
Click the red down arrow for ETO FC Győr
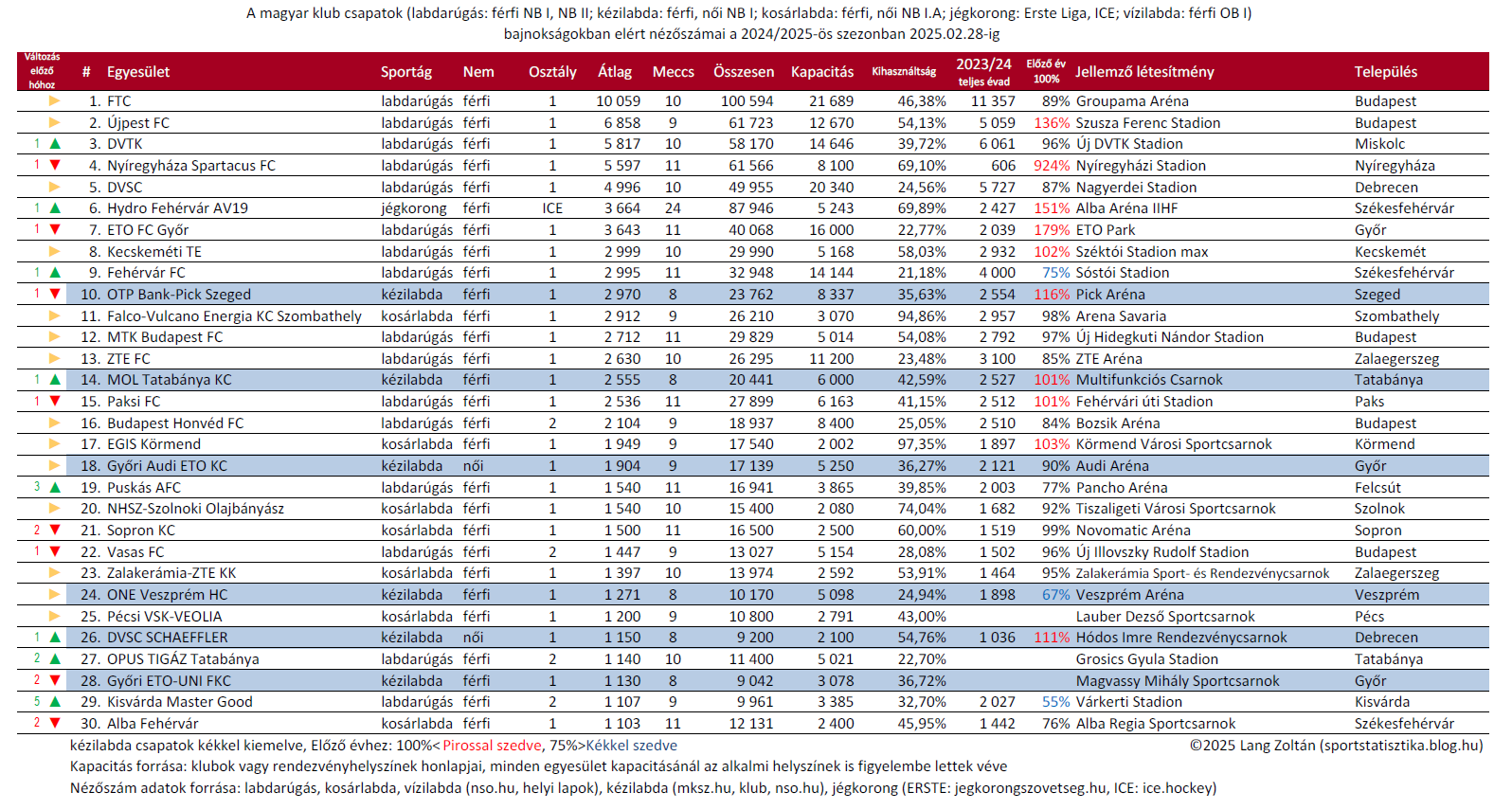(x=55, y=229)
